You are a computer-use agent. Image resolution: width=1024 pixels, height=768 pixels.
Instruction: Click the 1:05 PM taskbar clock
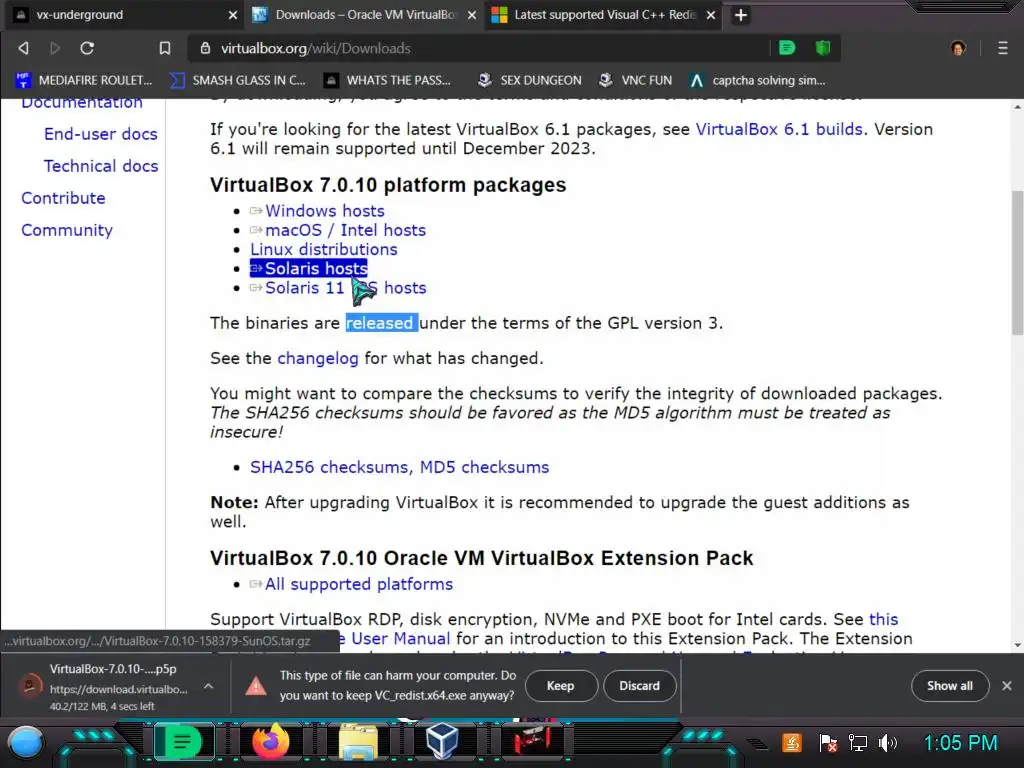[961, 743]
